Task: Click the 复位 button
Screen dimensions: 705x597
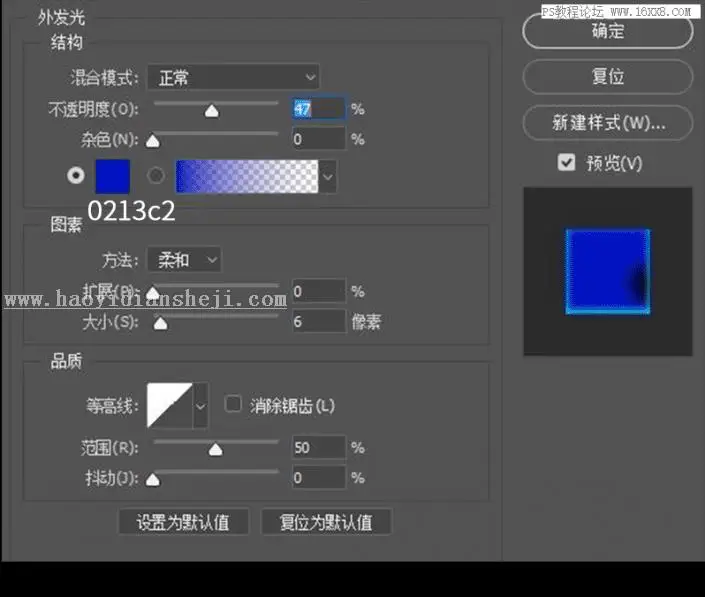Action: coord(607,76)
